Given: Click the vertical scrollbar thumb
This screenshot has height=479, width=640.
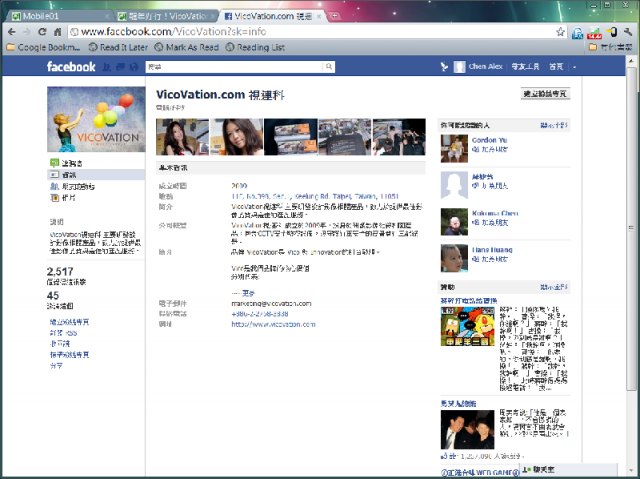Looking at the screenshot, I should pyautogui.click(x=631, y=228).
